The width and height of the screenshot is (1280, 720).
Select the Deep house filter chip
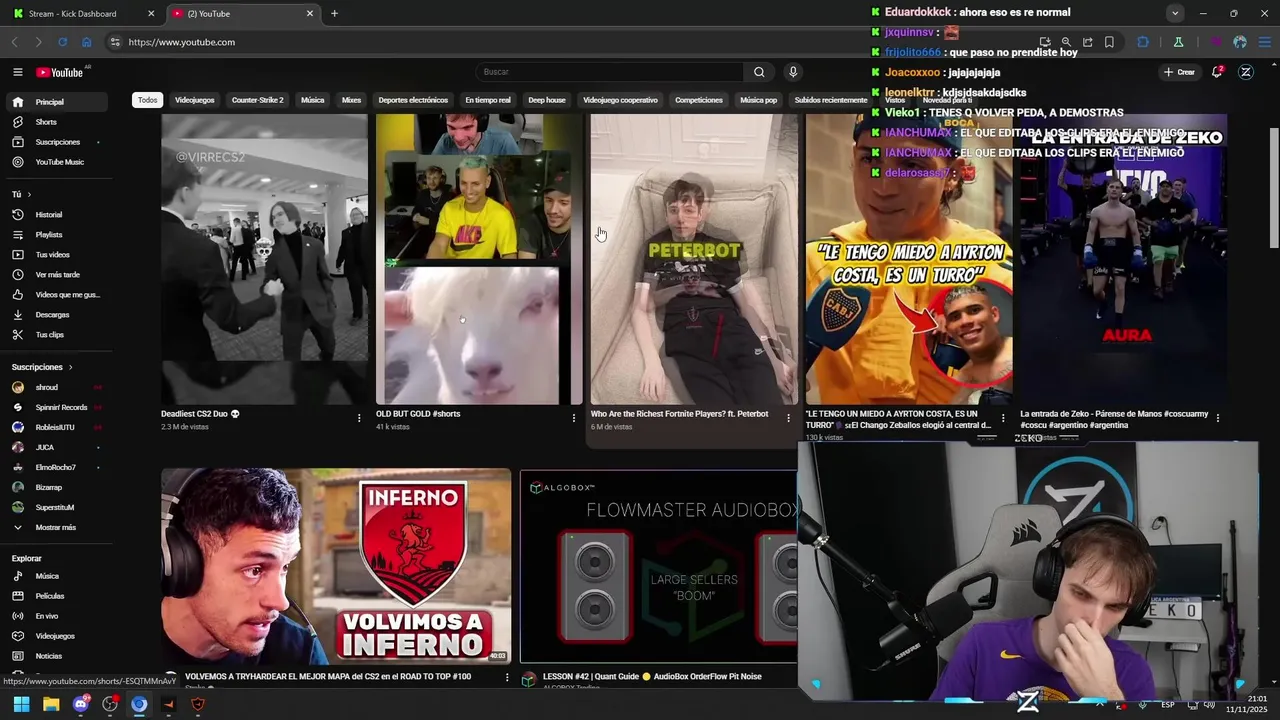point(547,100)
